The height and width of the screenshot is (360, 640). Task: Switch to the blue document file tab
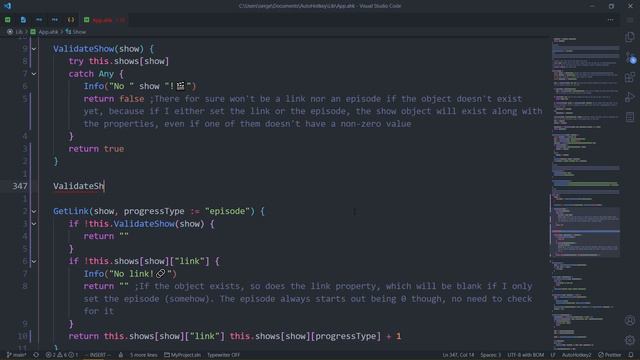pyautogui.click(x=23, y=20)
